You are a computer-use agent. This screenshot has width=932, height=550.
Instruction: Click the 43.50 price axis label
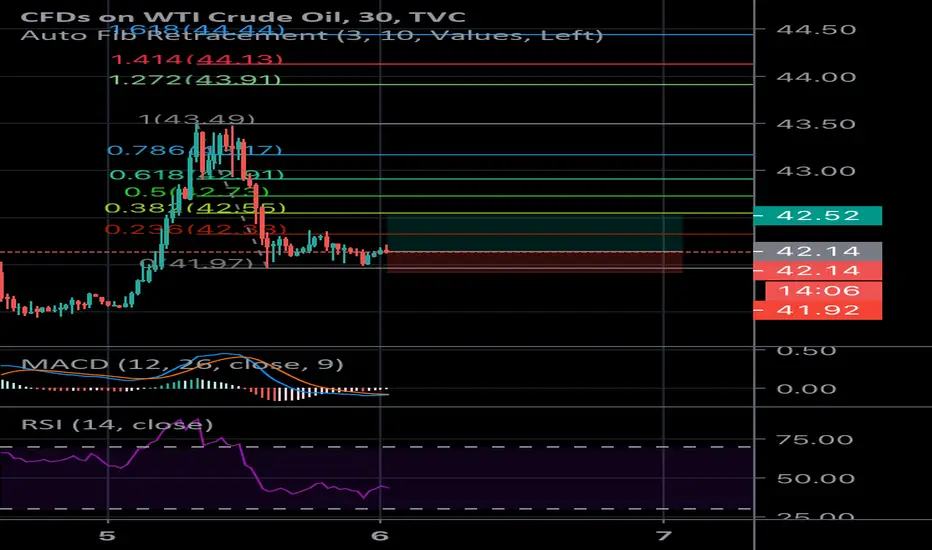click(816, 124)
